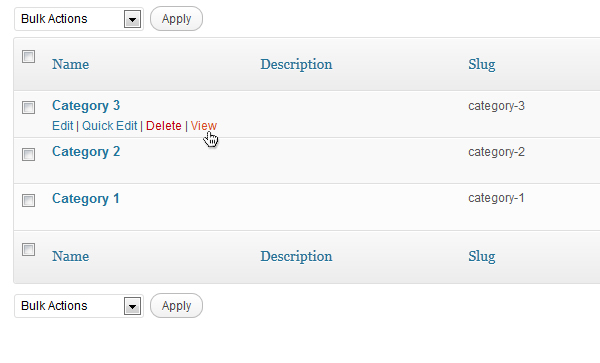Open the top Bulk Actions dropdown arrow

(132, 19)
